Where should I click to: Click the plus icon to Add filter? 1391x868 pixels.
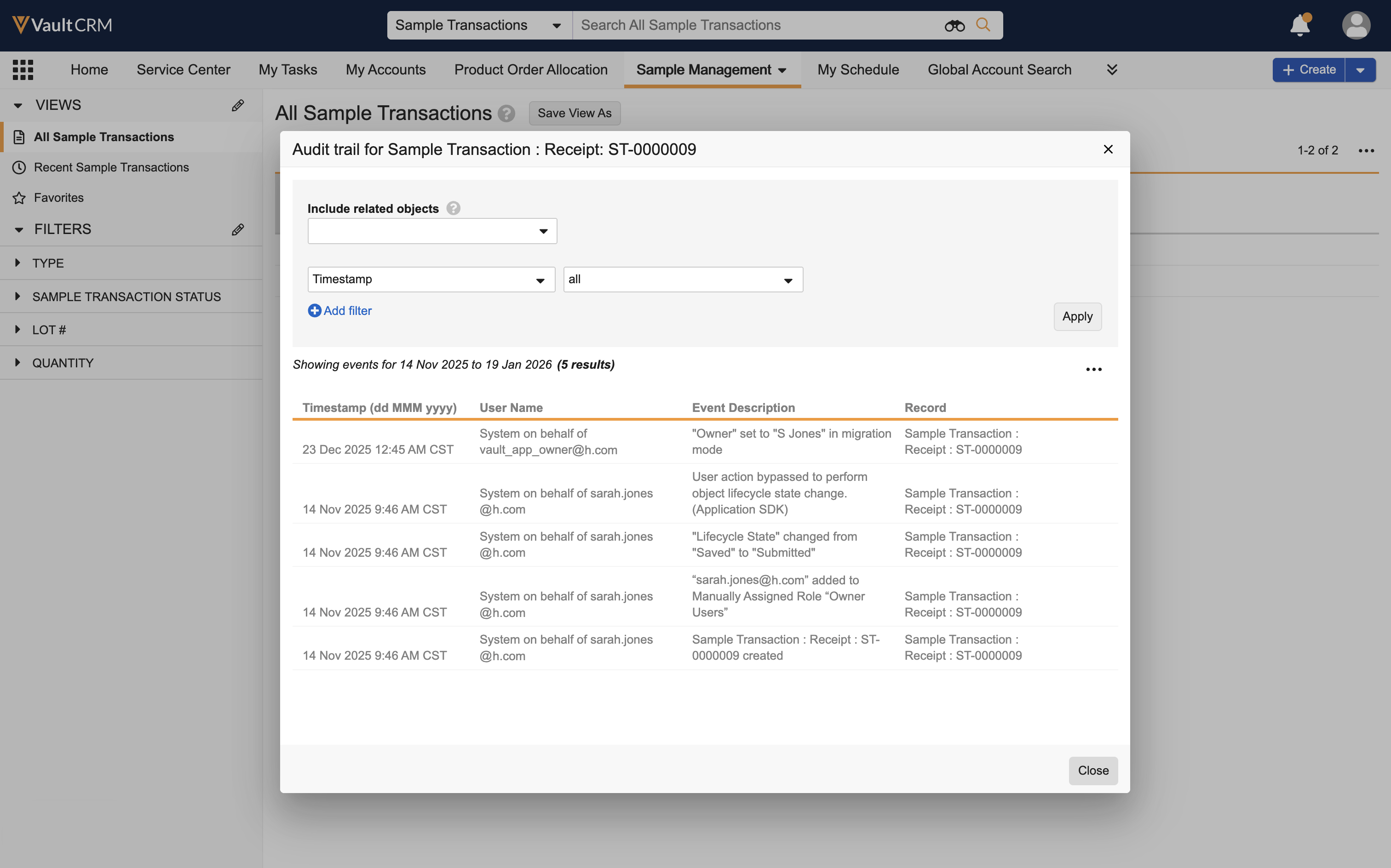(x=314, y=311)
